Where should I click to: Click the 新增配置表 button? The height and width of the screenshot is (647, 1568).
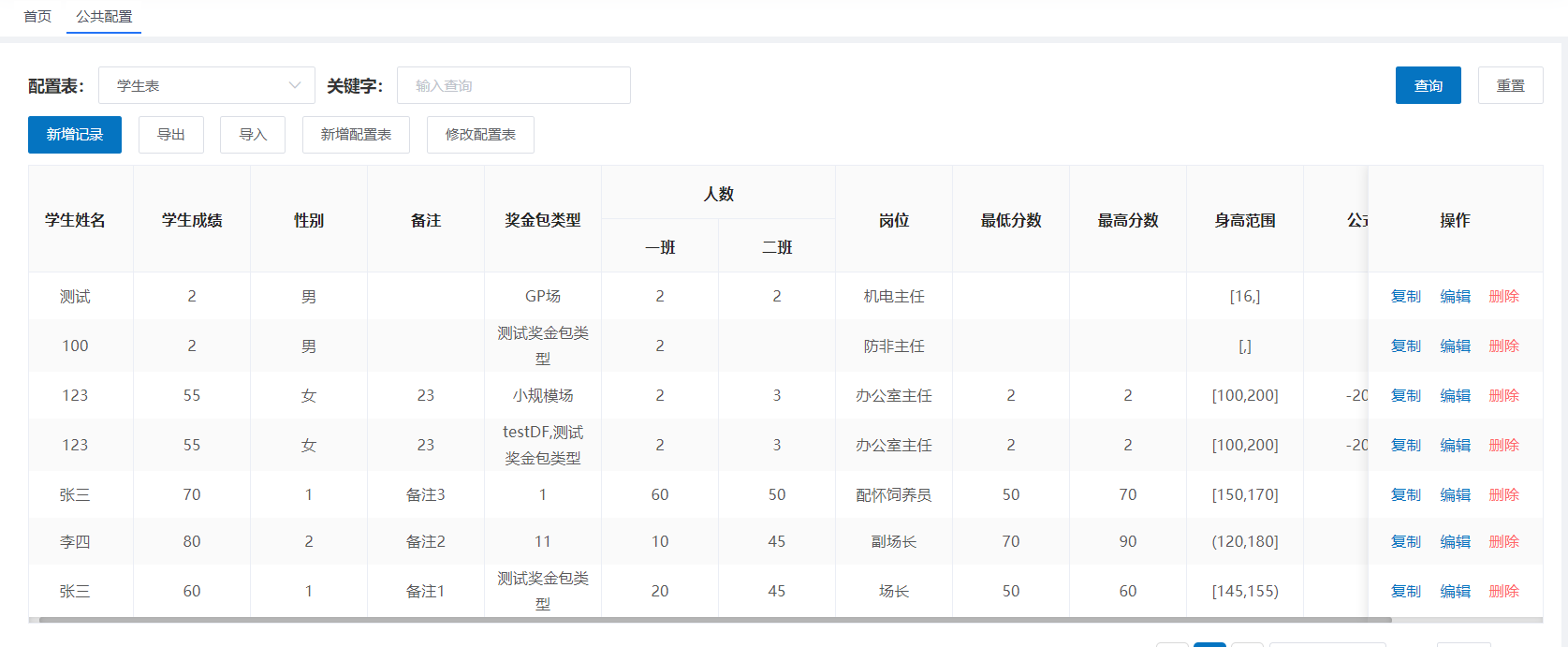coord(356,135)
